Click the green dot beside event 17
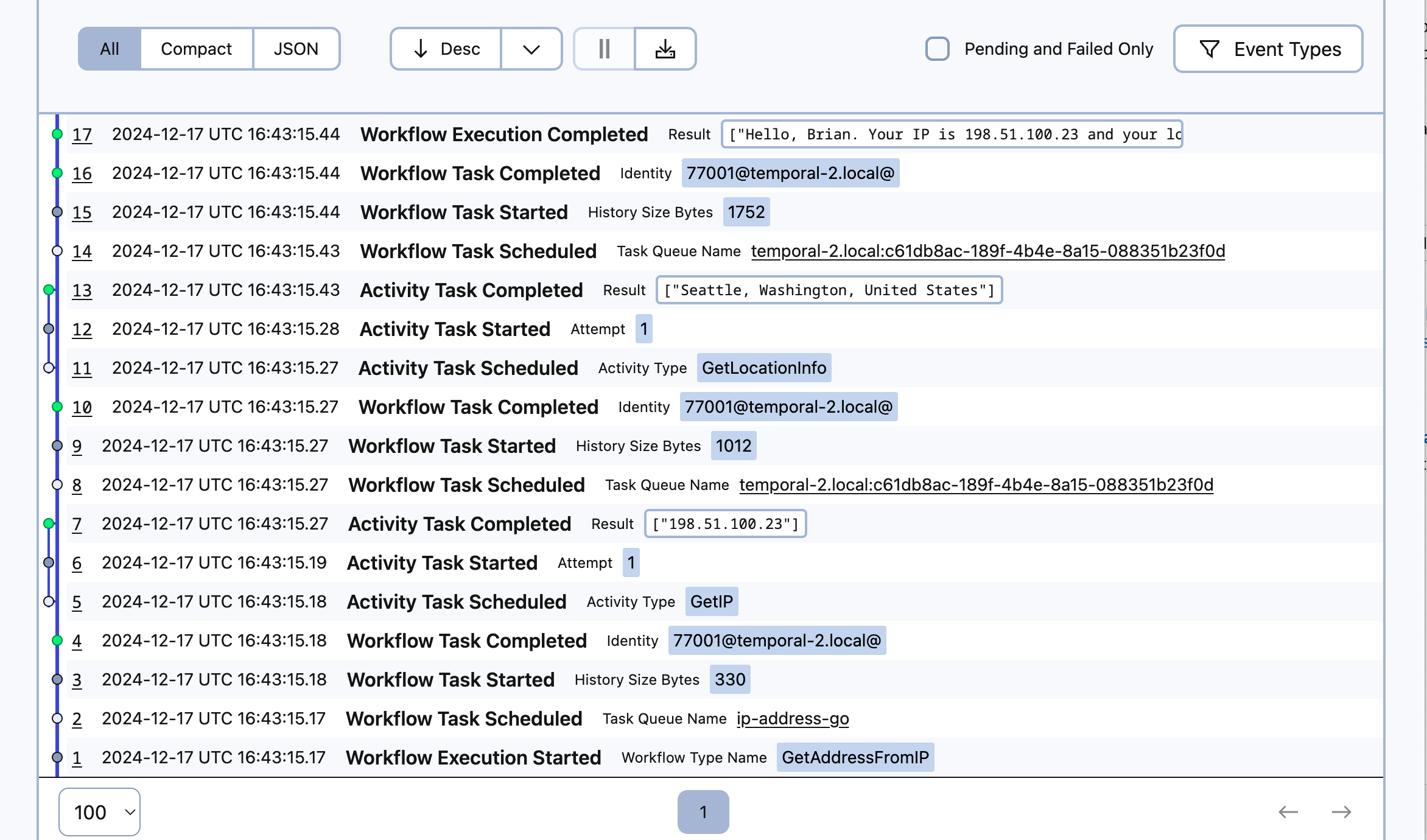This screenshot has width=1427, height=840. 57,134
